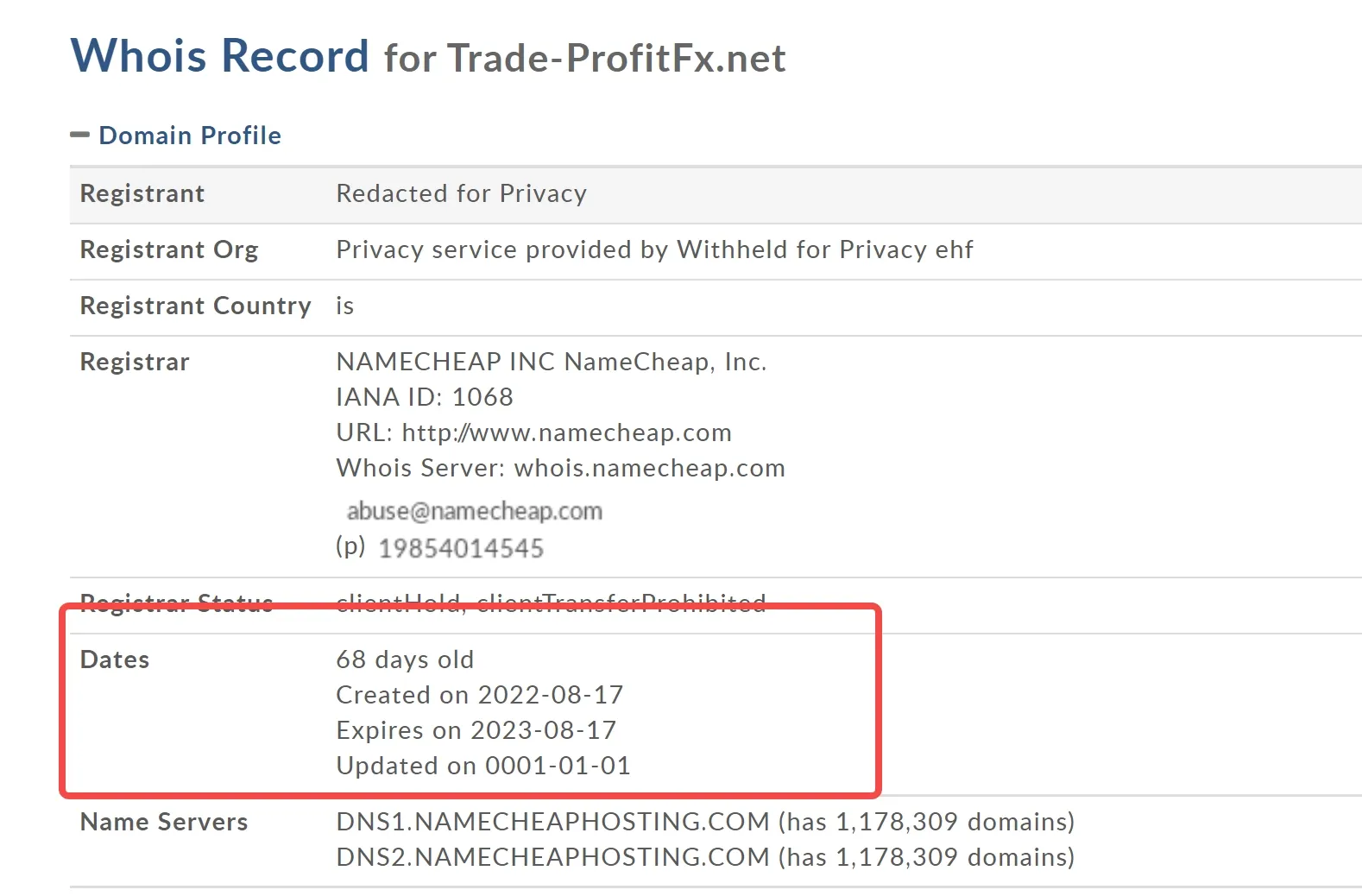Select the Redacted for Privacy registrant value
The width and height of the screenshot is (1362, 896).
click(x=462, y=193)
